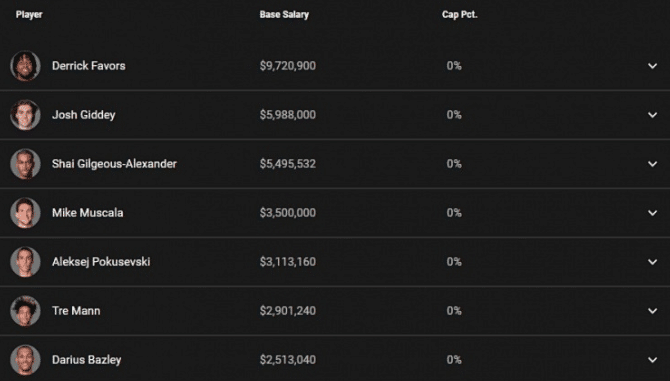Open the Derrick Favors name link
Viewport: 670px width, 381px height.
tap(89, 66)
